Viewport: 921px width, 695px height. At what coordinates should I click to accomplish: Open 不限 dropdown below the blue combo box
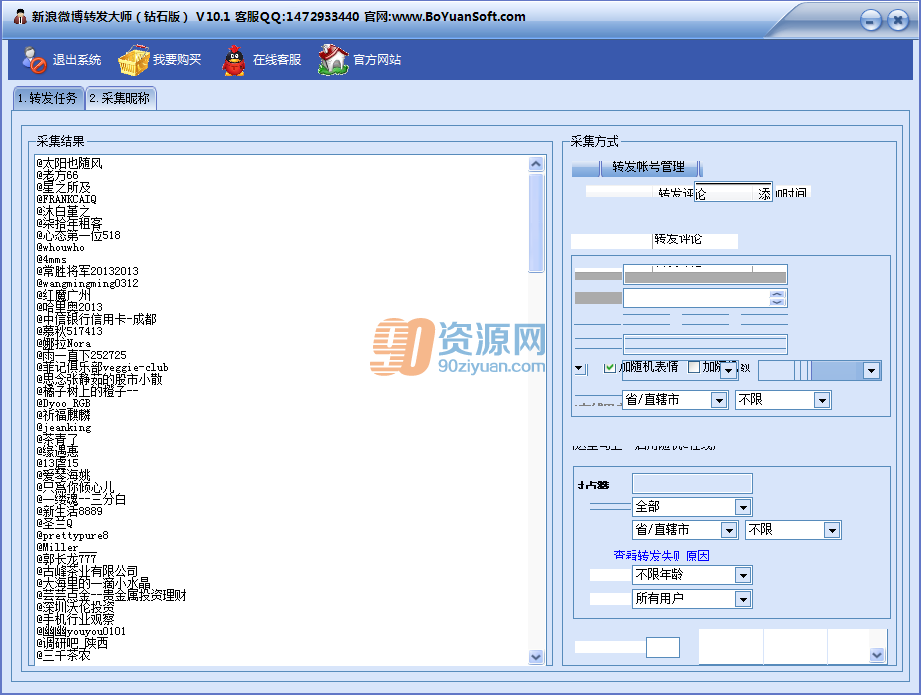(x=822, y=401)
